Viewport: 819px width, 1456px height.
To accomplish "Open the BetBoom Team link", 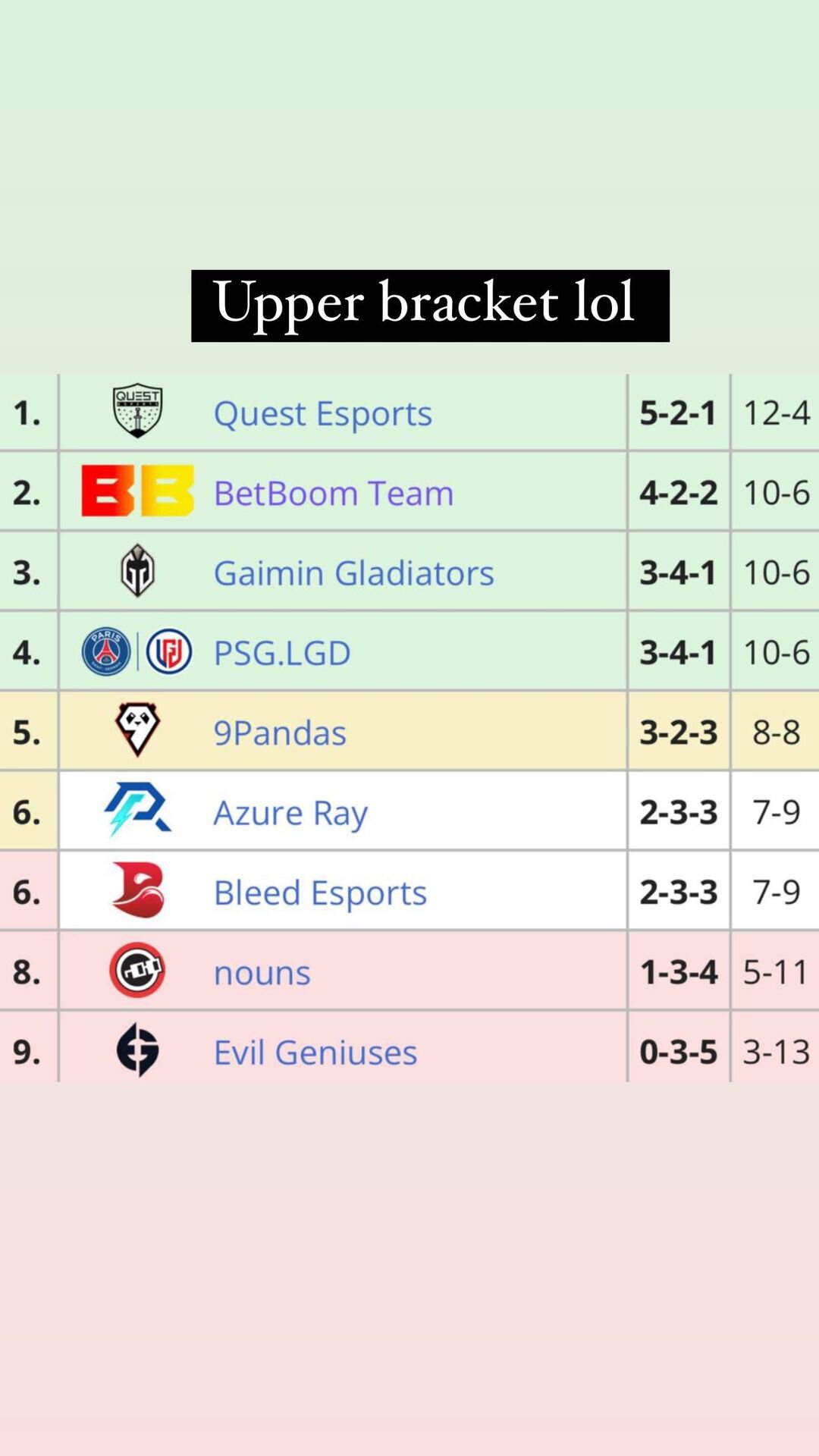I will coord(334,494).
